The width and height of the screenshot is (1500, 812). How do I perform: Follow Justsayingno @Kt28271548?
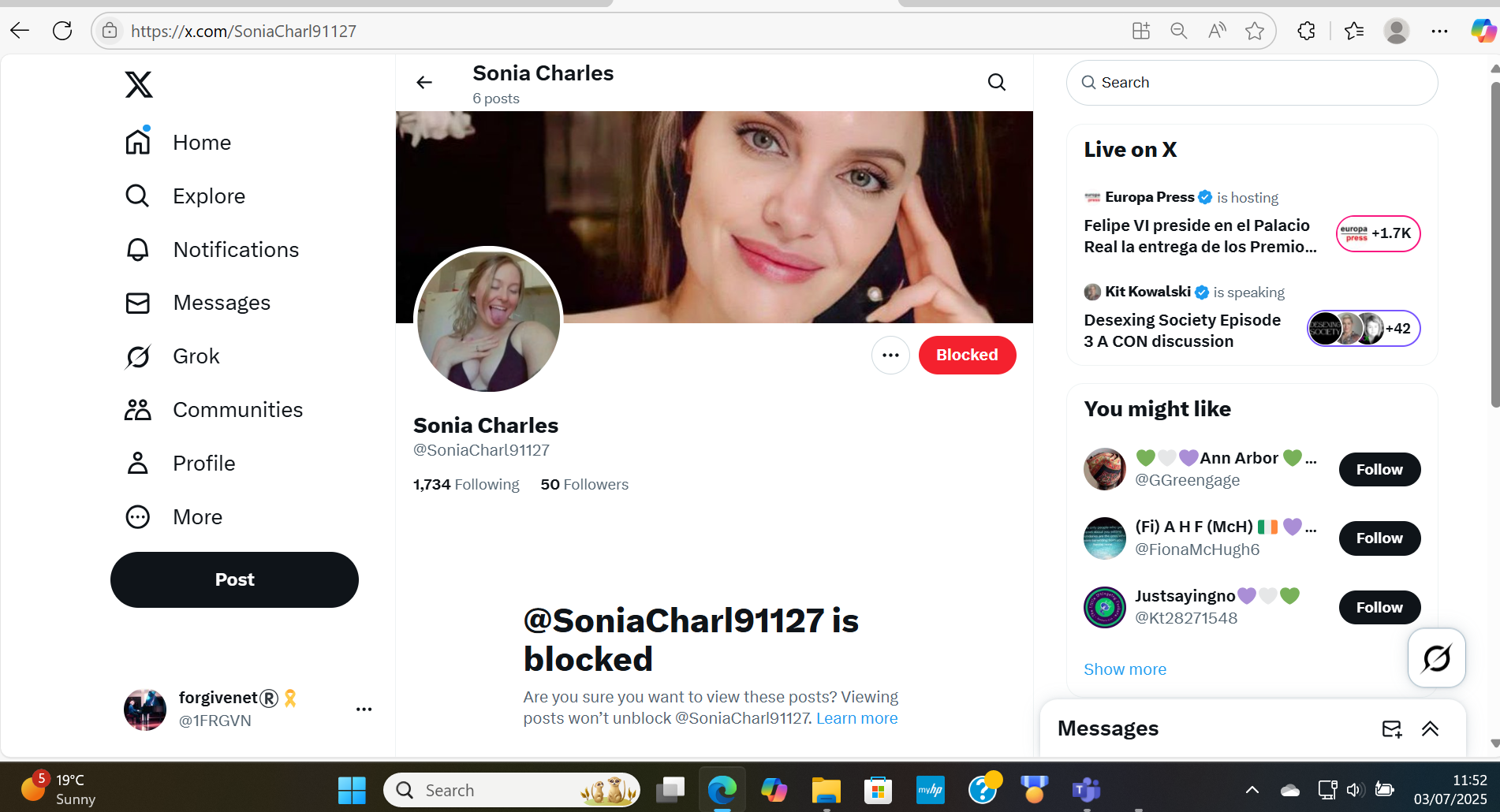click(1379, 608)
